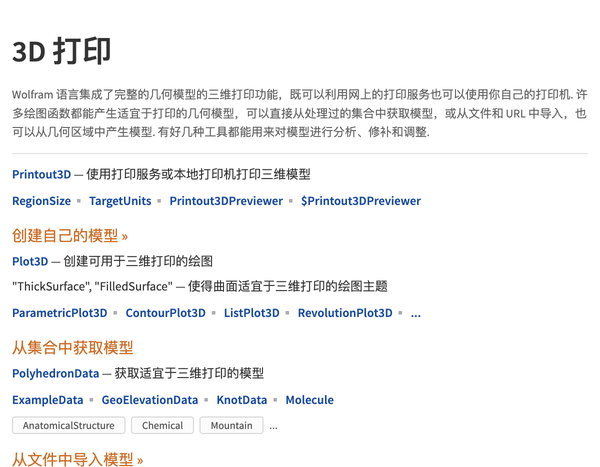
Task: Select the Mountain entity tag
Action: click(x=232, y=425)
